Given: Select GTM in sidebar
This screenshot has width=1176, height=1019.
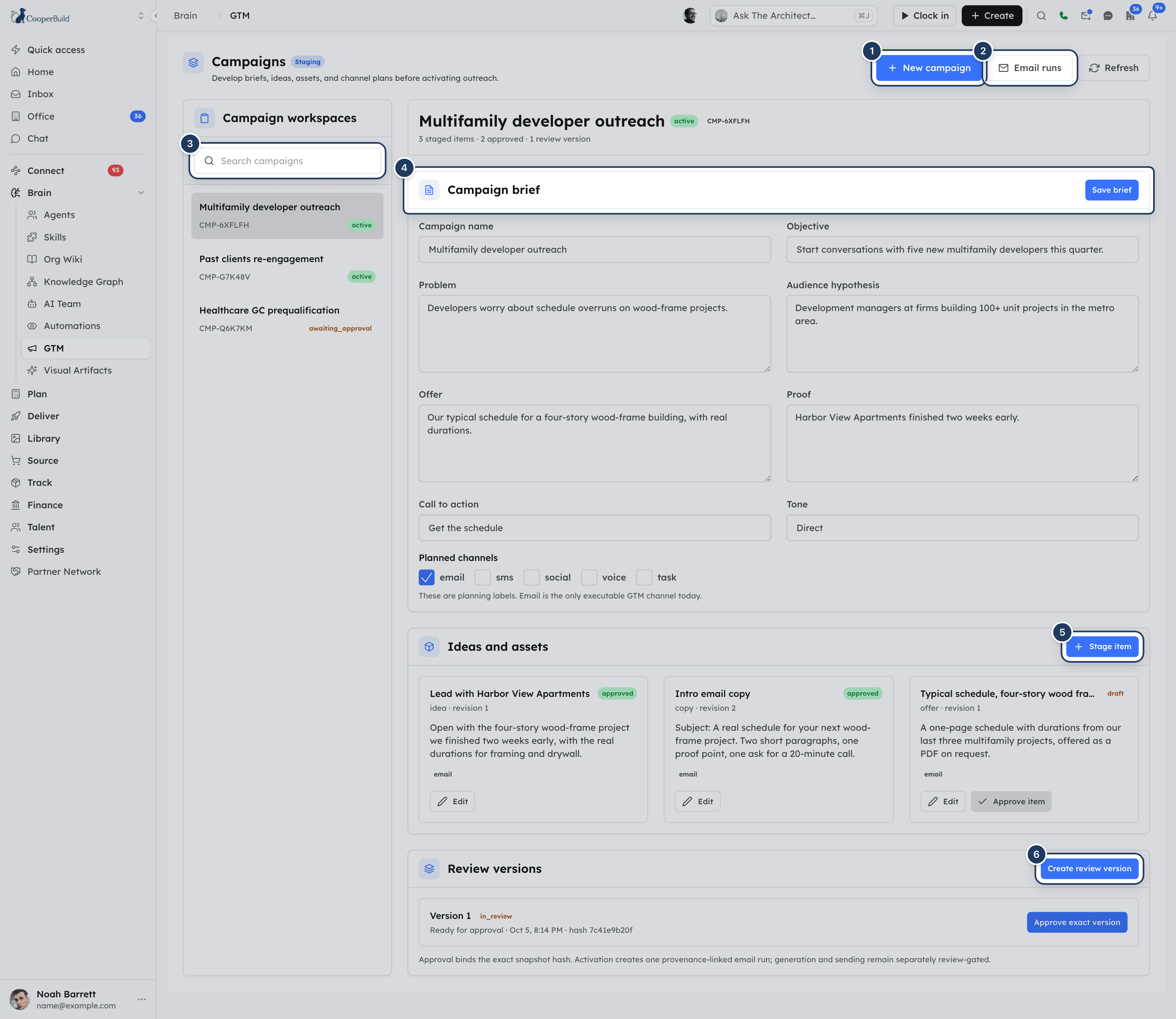Looking at the screenshot, I should (x=86, y=348).
